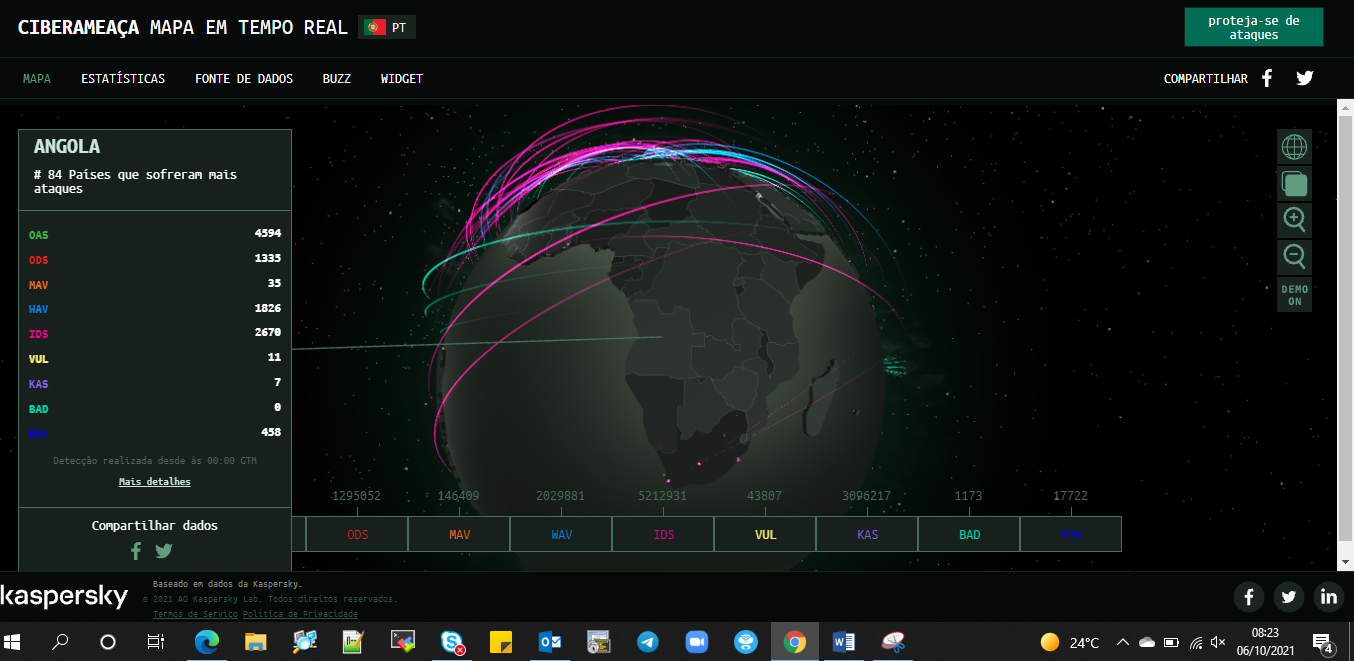Click the IDS total 5212931 above the bar
The width and height of the screenshot is (1354, 661).
pos(663,496)
